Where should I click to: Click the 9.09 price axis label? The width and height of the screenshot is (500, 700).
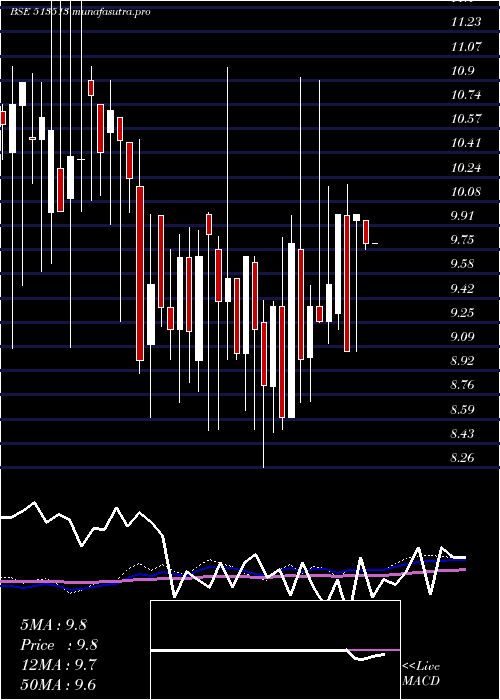click(x=462, y=337)
